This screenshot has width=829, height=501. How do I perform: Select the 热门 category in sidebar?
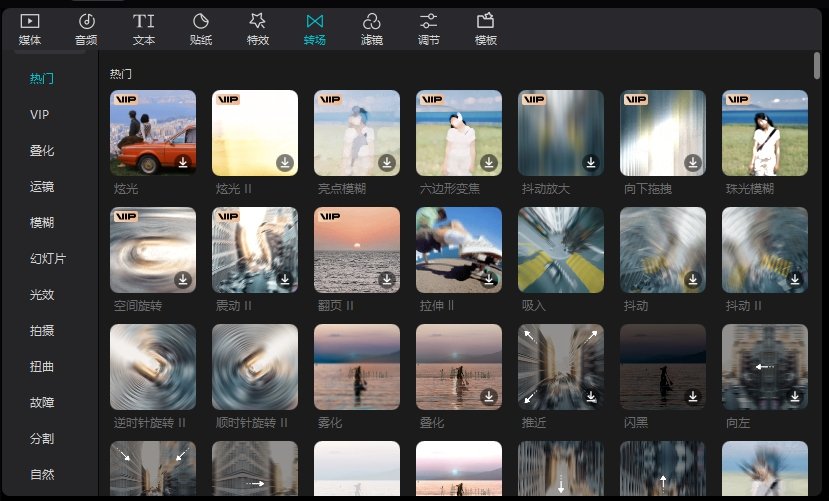point(42,79)
